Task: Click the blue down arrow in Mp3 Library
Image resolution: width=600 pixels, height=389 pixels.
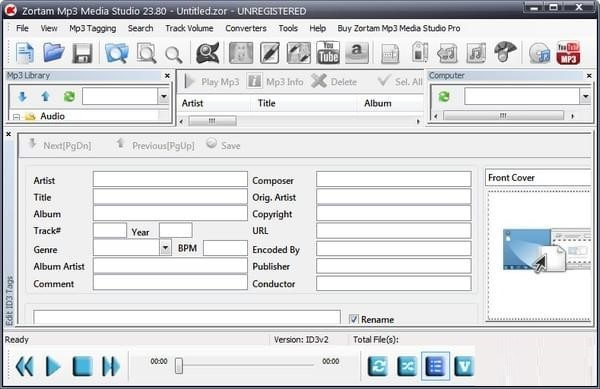Action: [x=22, y=96]
